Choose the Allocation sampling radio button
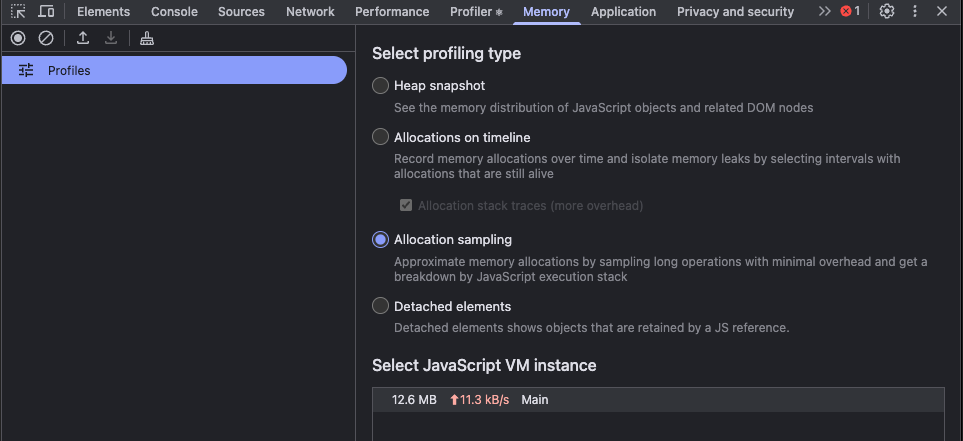The height and width of the screenshot is (441, 963). (380, 240)
